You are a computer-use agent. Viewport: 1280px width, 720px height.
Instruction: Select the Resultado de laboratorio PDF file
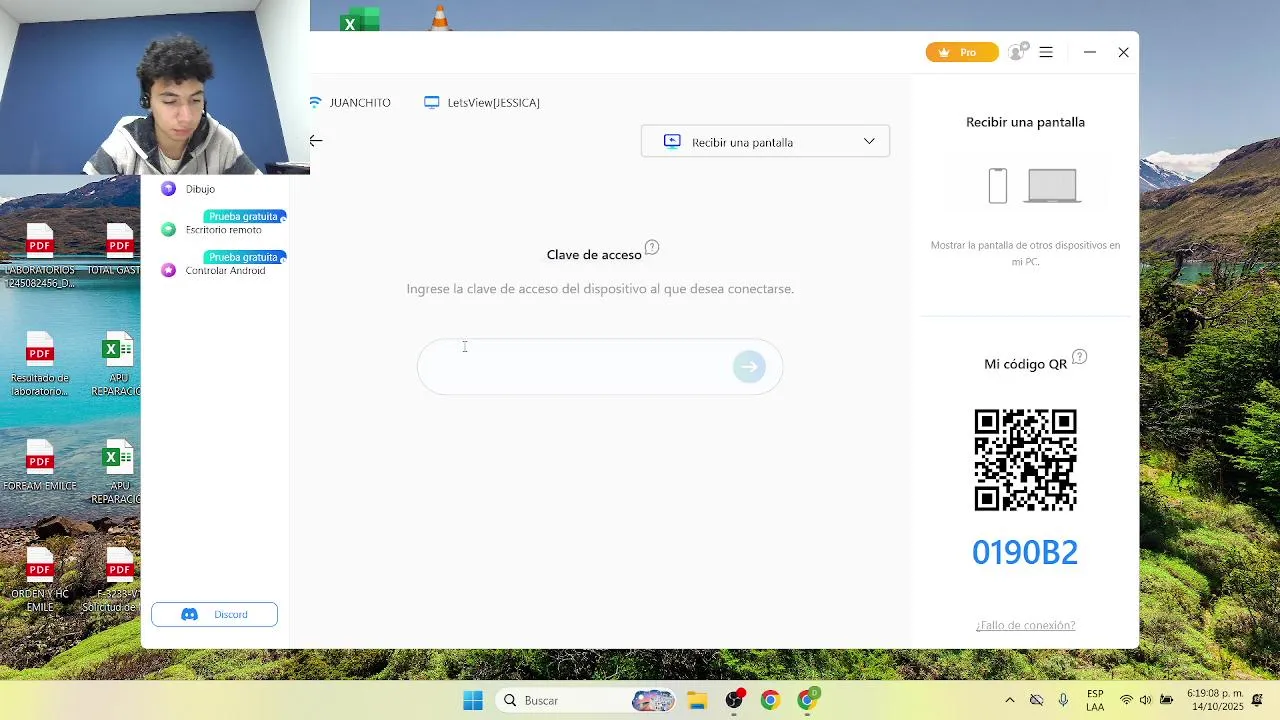(40, 364)
